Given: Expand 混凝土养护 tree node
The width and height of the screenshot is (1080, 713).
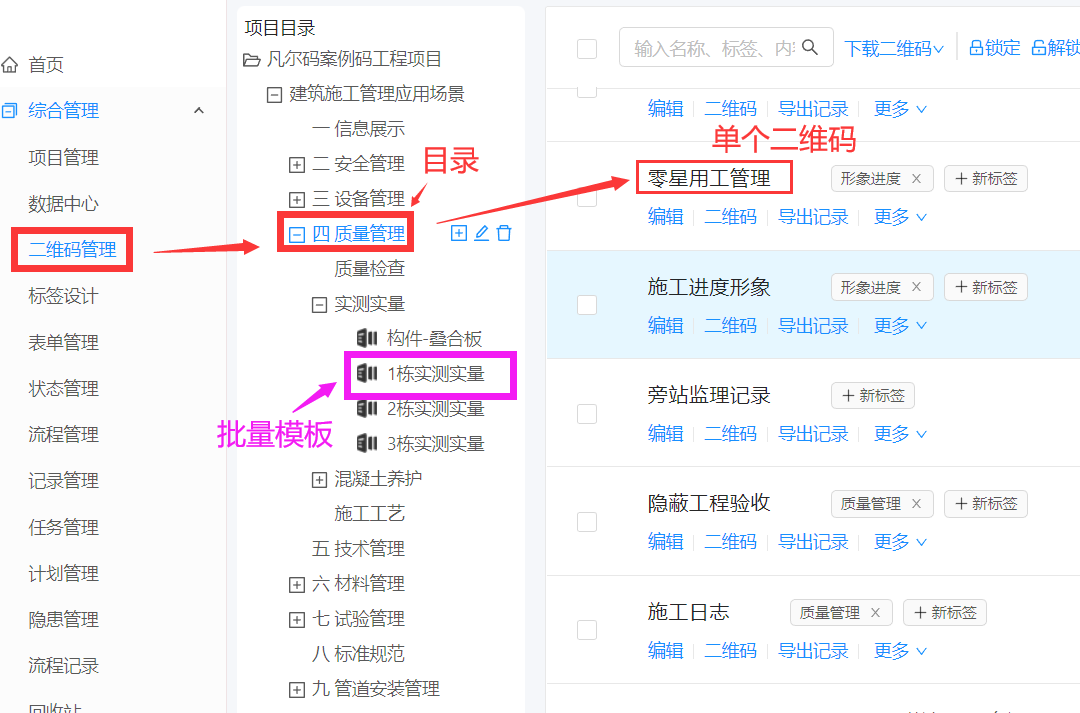Looking at the screenshot, I should pyautogui.click(x=319, y=479).
